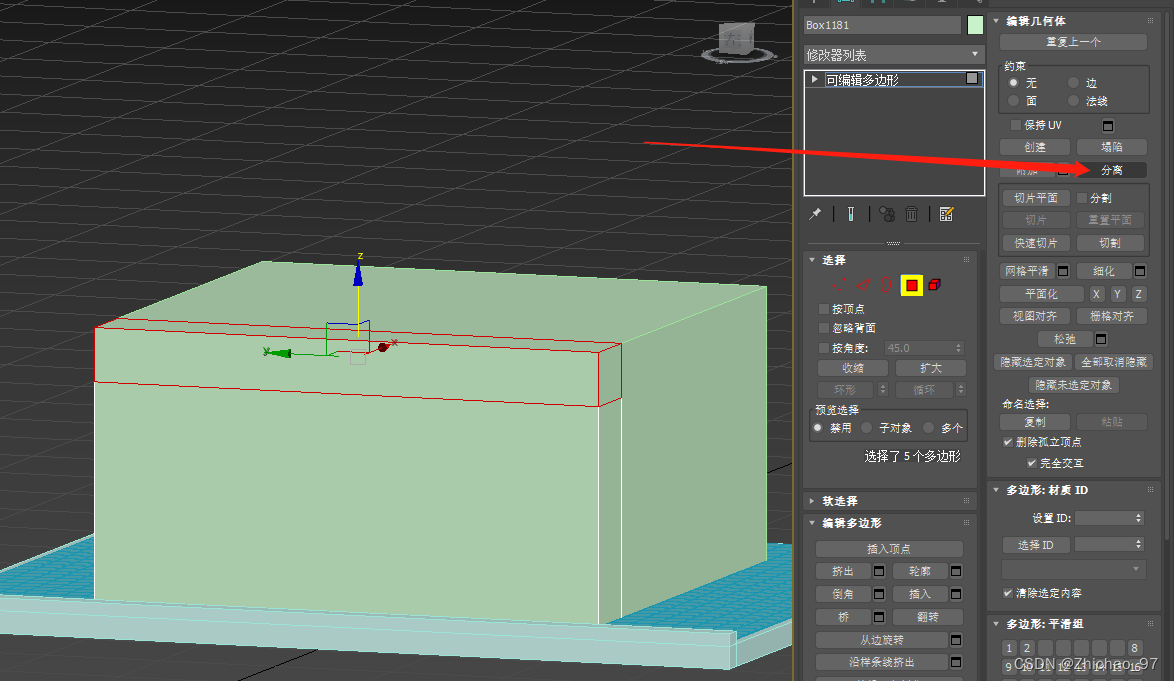Click the 插入顶点 button
The height and width of the screenshot is (681, 1174).
pyautogui.click(x=889, y=549)
